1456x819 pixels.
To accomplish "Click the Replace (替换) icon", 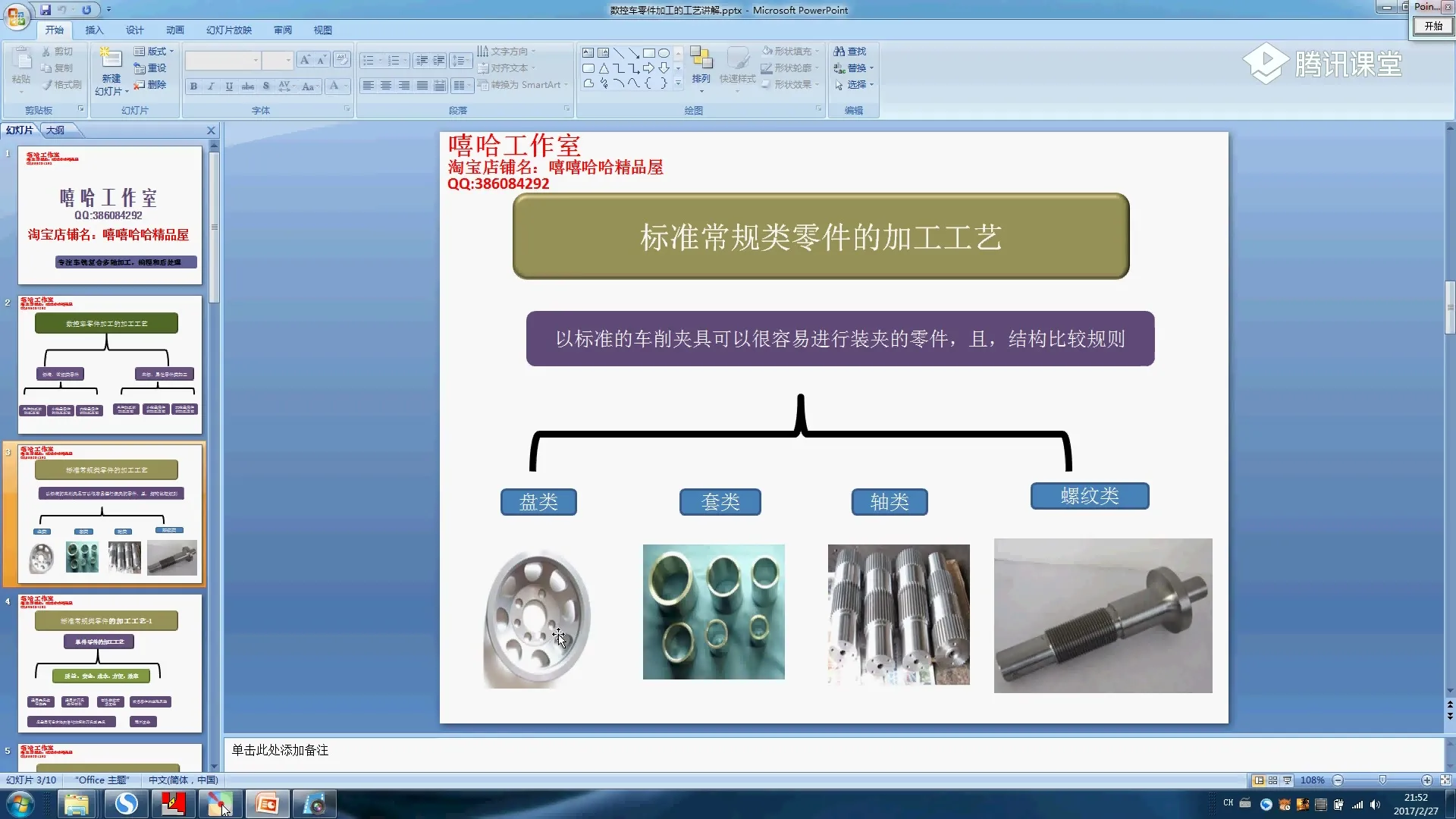I will pyautogui.click(x=842, y=67).
